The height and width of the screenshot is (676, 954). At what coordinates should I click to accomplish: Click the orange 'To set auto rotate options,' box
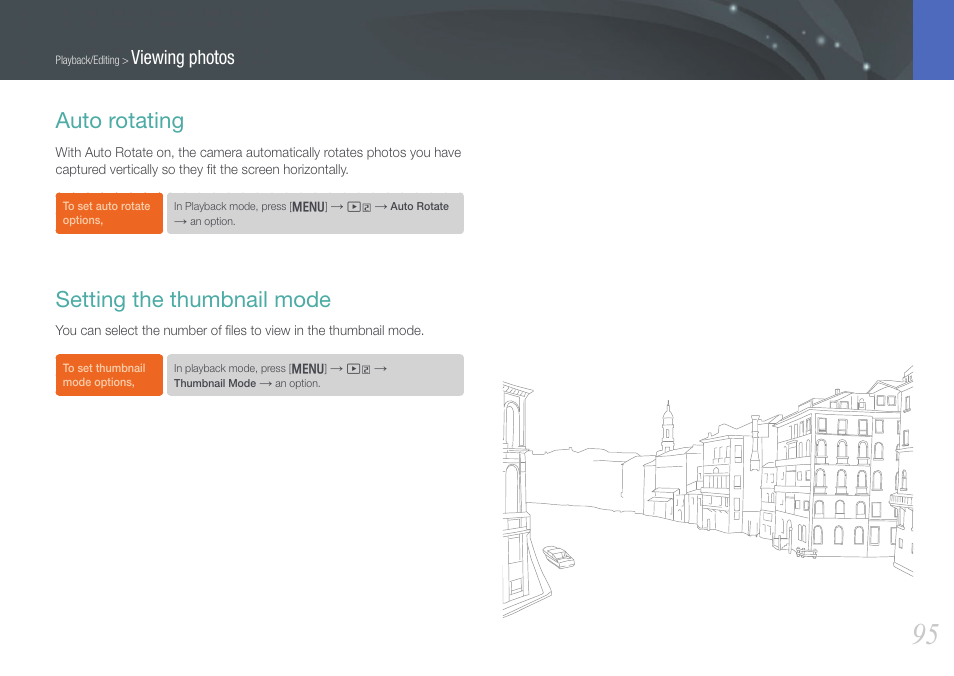point(110,214)
